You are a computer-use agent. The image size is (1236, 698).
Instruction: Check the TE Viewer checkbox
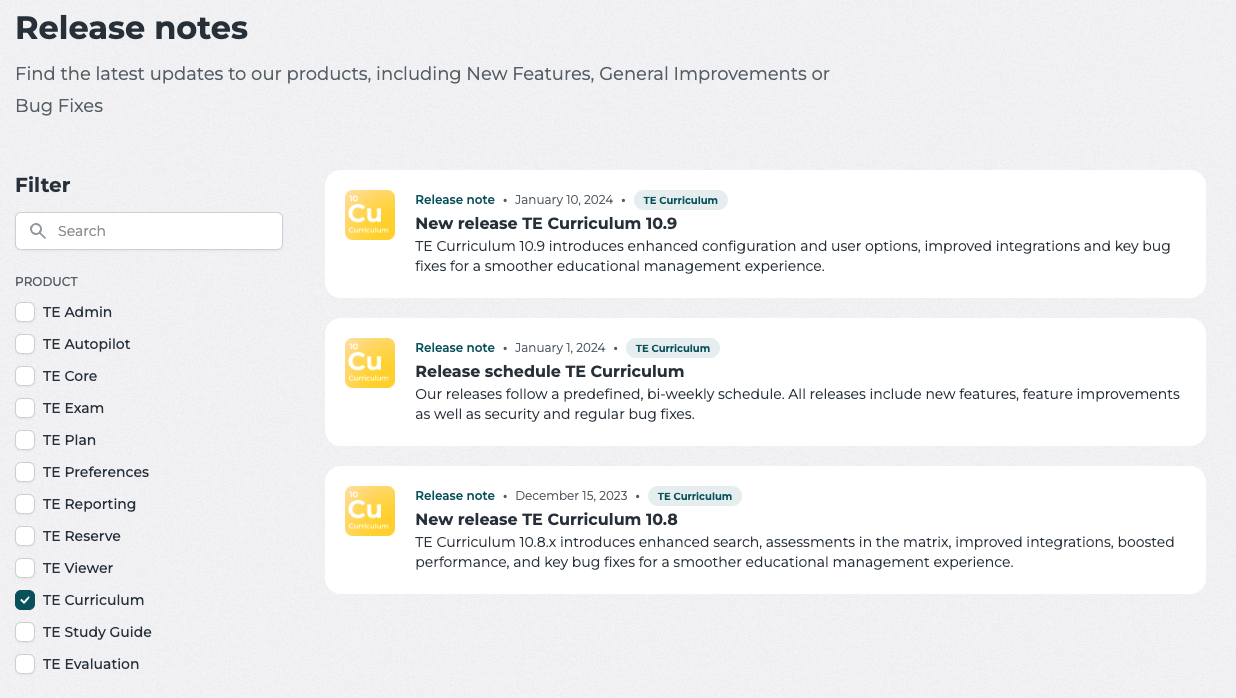[25, 568]
